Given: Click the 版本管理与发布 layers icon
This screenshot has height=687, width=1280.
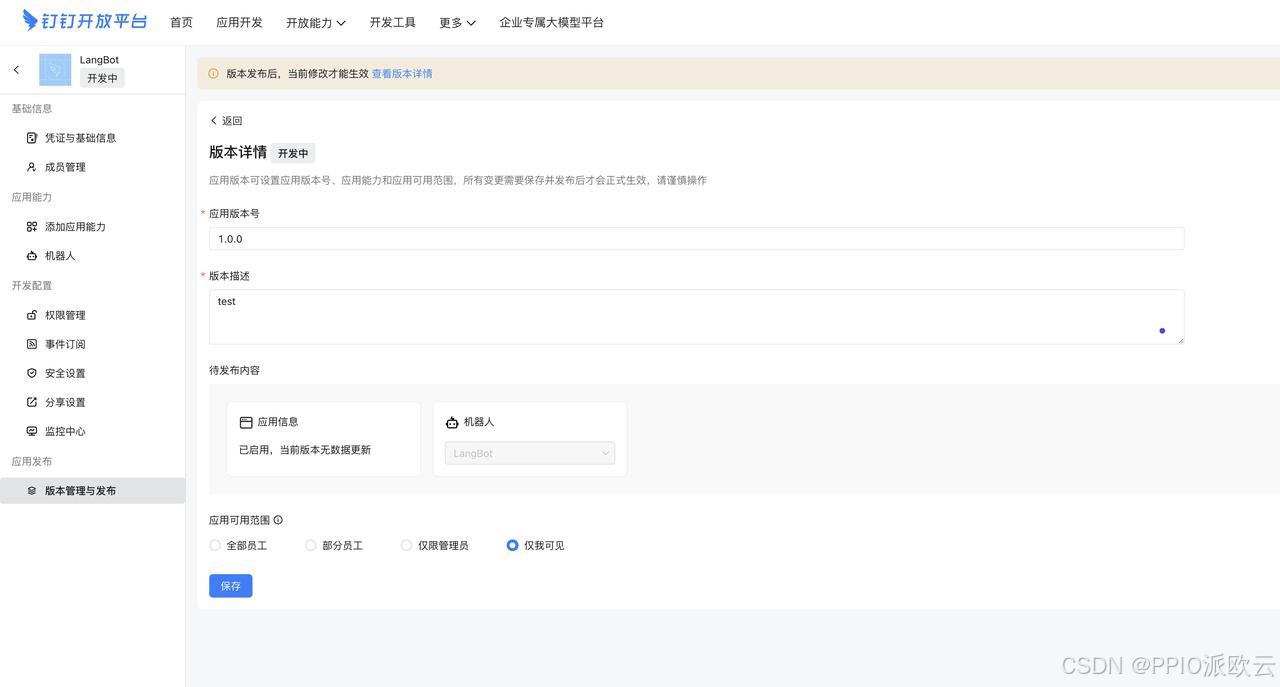Looking at the screenshot, I should point(32,491).
